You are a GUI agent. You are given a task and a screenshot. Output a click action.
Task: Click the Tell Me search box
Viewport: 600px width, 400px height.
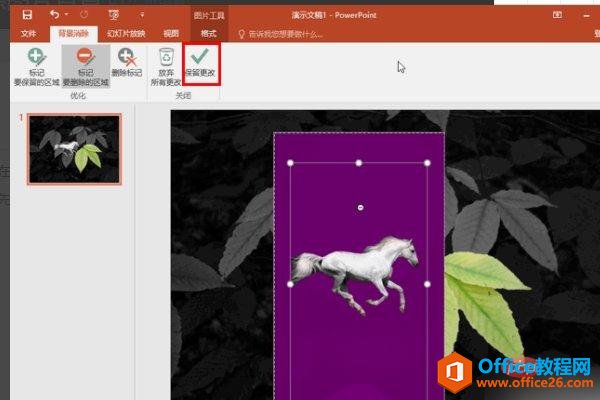tap(285, 33)
